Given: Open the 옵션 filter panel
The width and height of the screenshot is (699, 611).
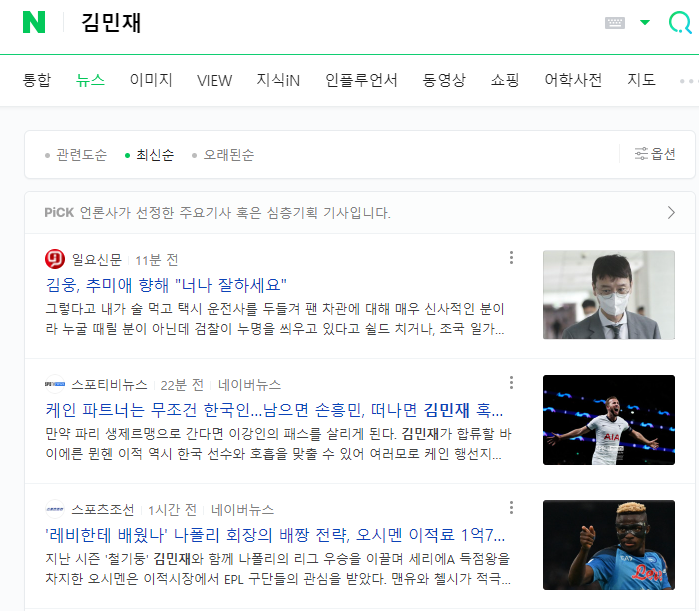Looking at the screenshot, I should (x=655, y=154).
